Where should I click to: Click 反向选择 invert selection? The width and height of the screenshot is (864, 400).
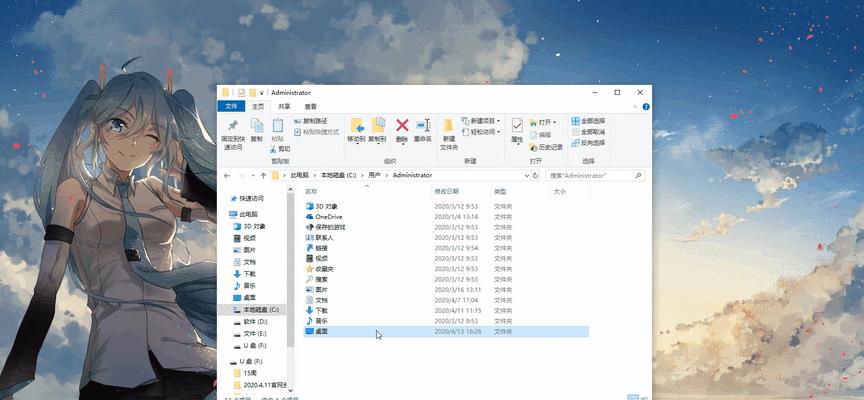588,143
